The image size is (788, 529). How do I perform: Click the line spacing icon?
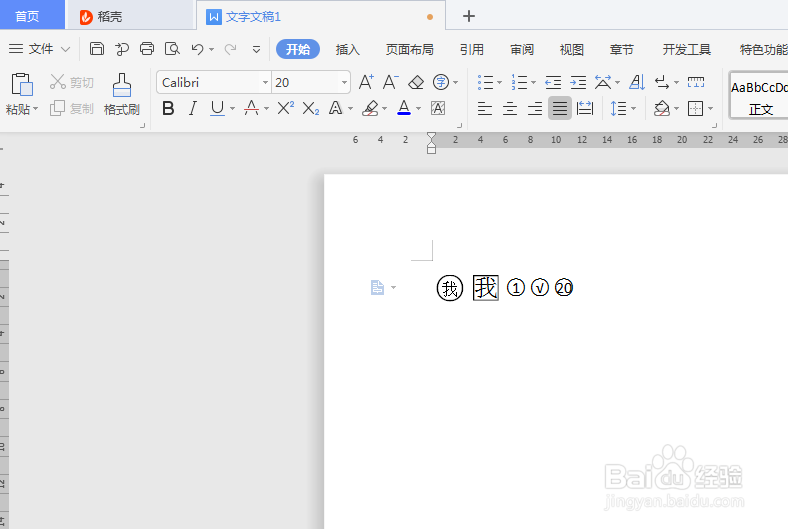point(618,108)
